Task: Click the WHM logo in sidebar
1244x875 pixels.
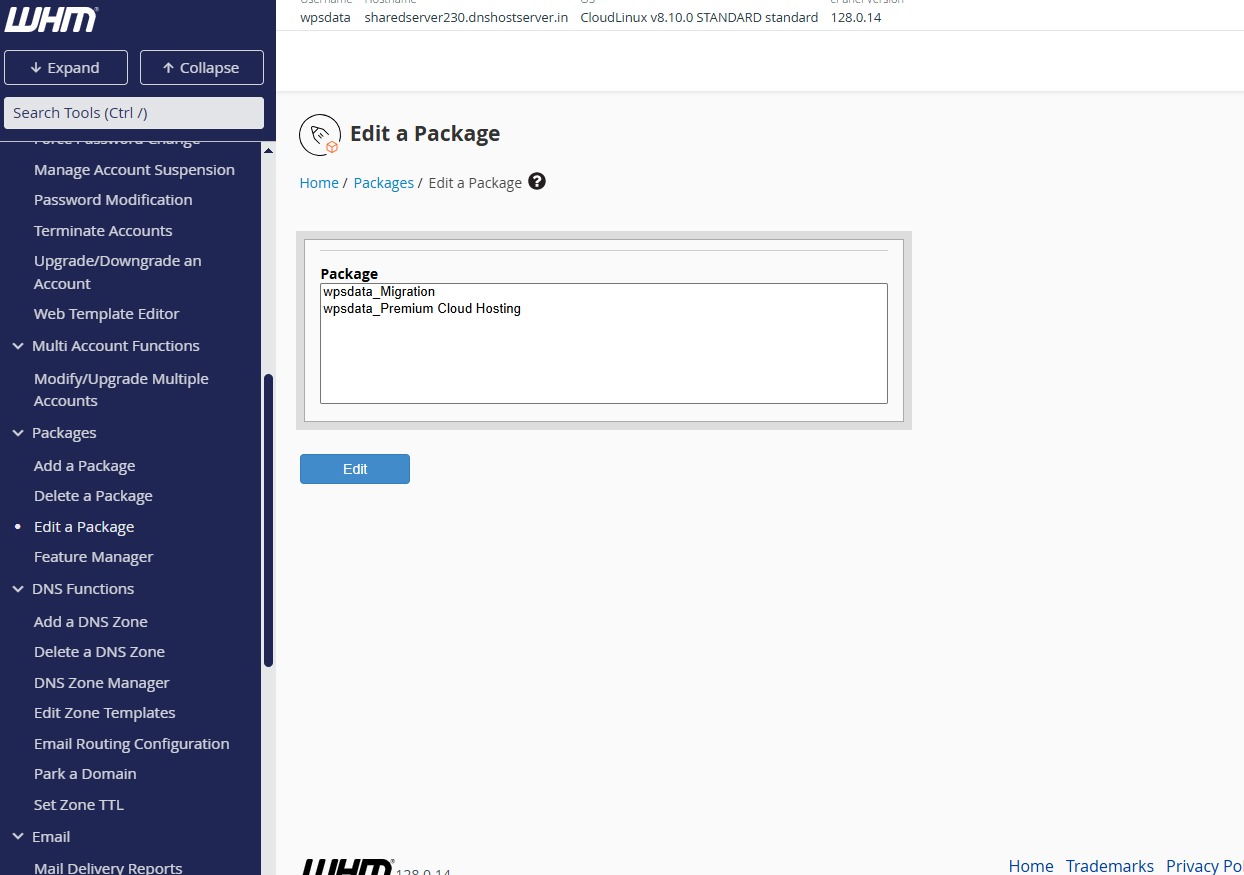Action: pos(52,18)
